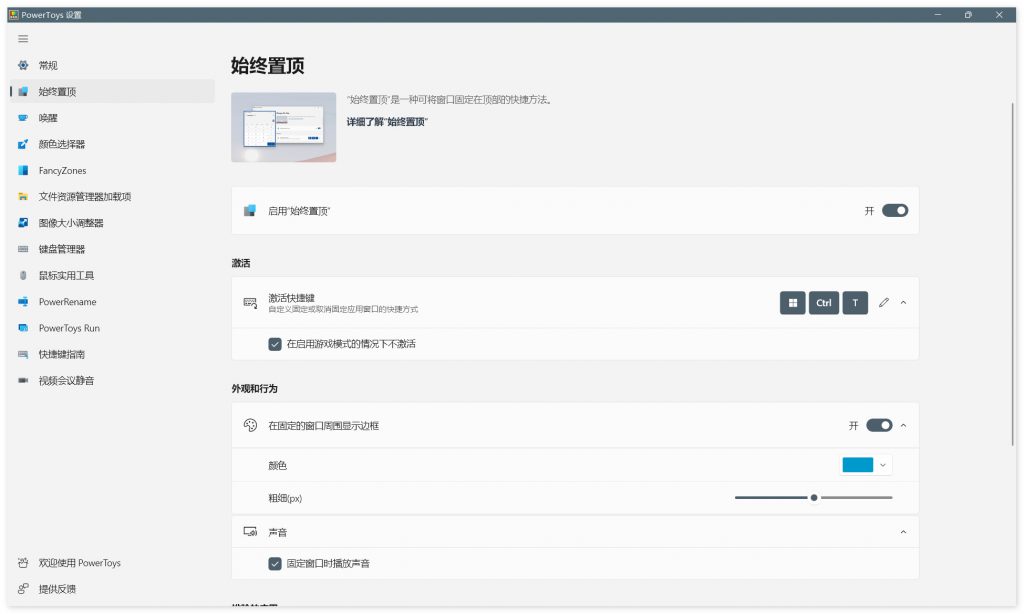Open 详细了解"始终置顶" link
Image resolution: width=1024 pixels, height=614 pixels.
pos(387,121)
